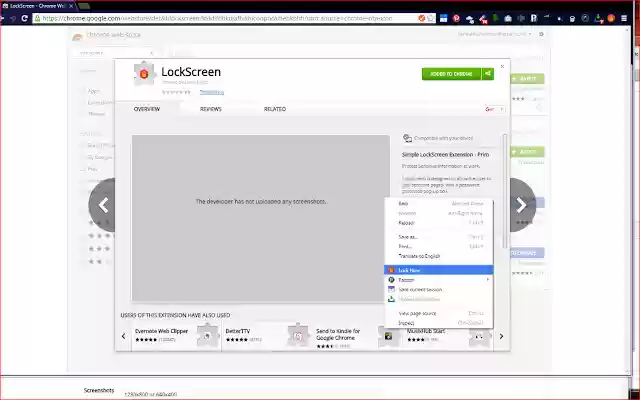Choose Save as in the context menu
Image resolution: width=640 pixels, height=400 pixels.
tap(439, 237)
